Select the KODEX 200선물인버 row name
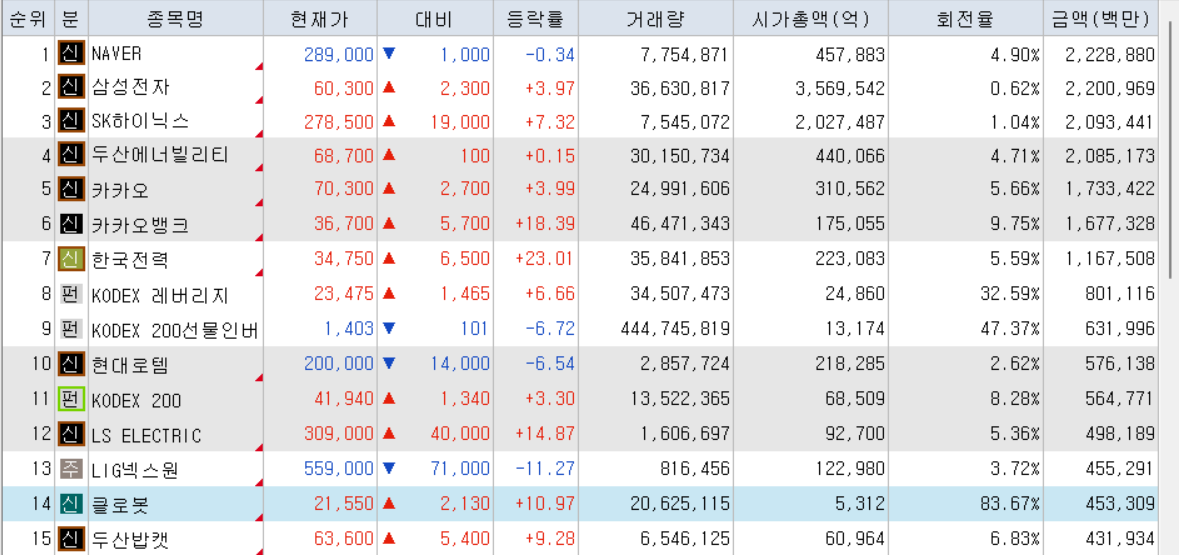Screen dimensions: 1179x555 174,329
